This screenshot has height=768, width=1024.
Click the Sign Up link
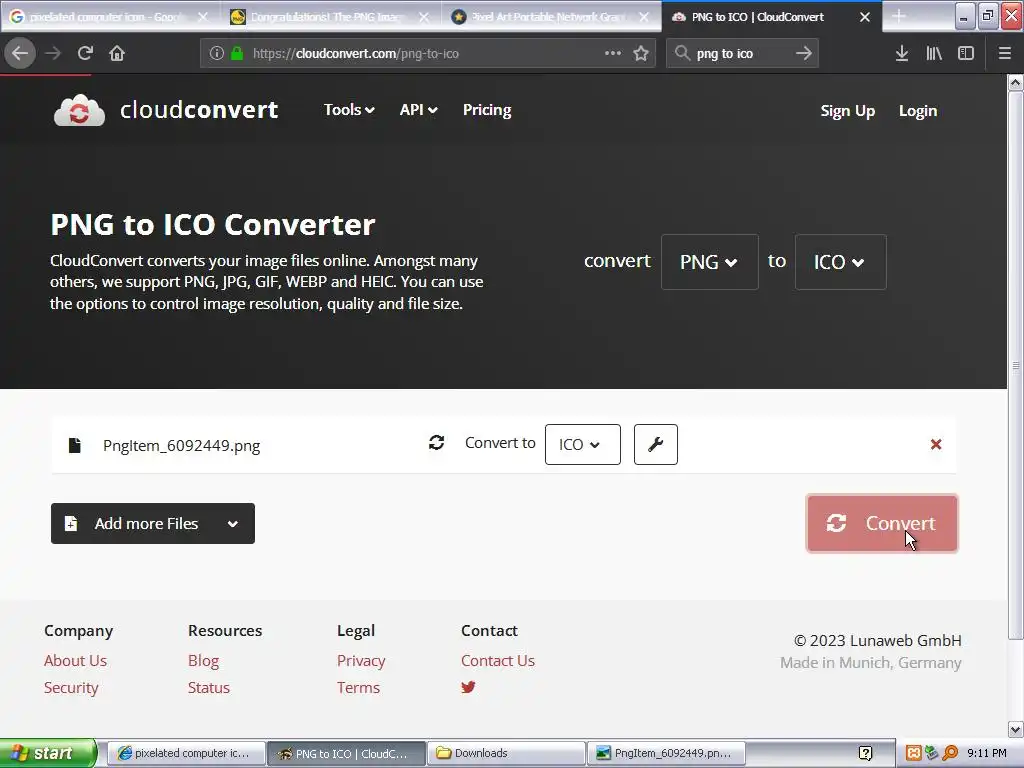pos(847,111)
